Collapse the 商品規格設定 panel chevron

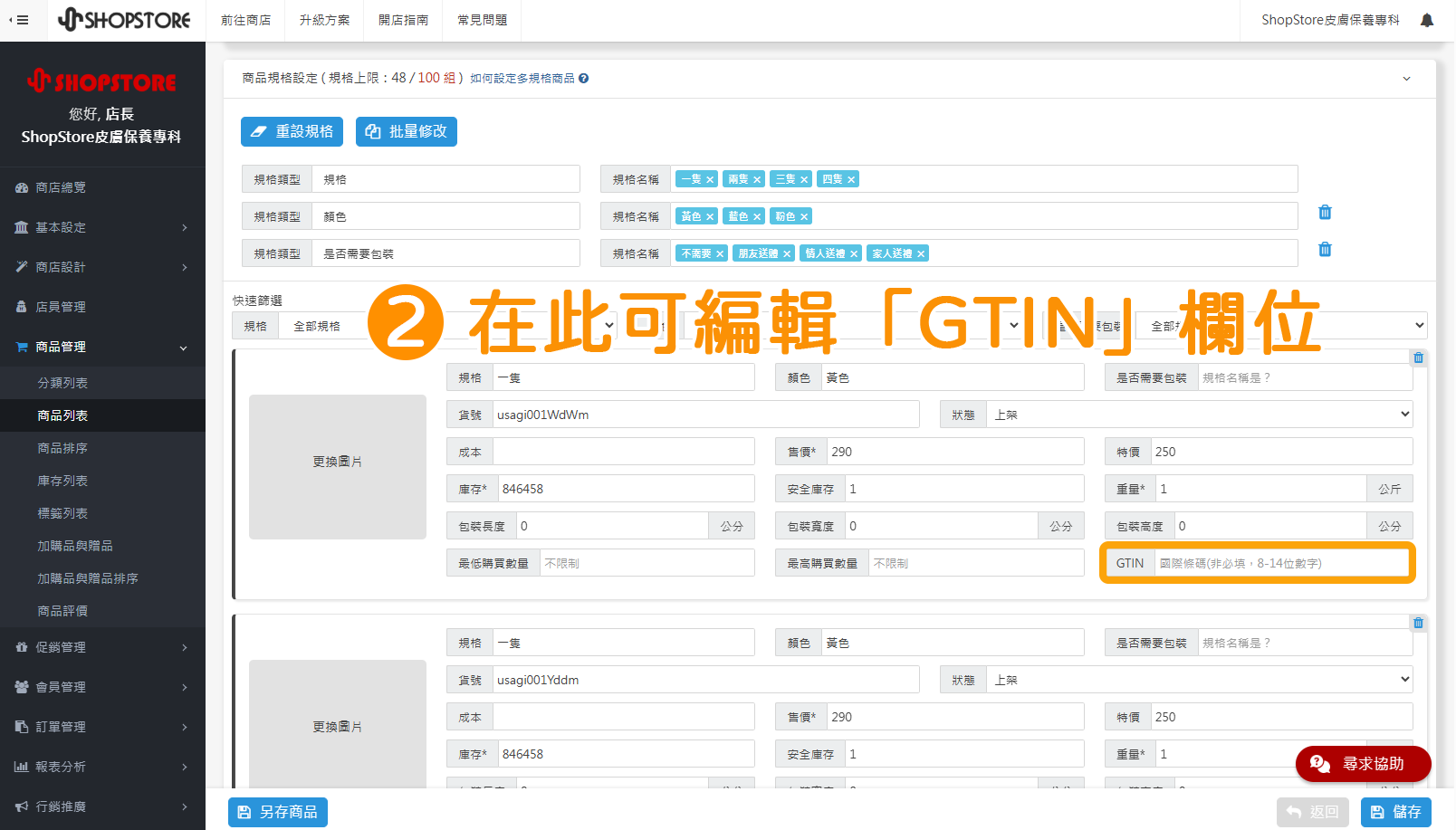point(1406,79)
